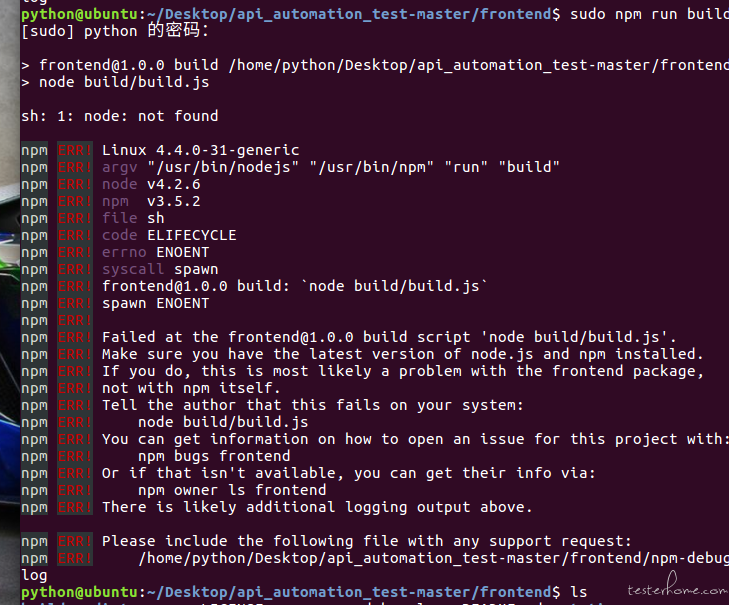Click the testerhome.com watermark
Screen dimensions: 729x605
678,587
